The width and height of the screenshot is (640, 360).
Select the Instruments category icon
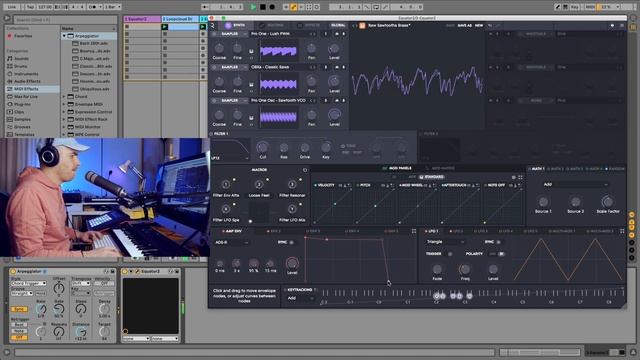[x=10, y=74]
